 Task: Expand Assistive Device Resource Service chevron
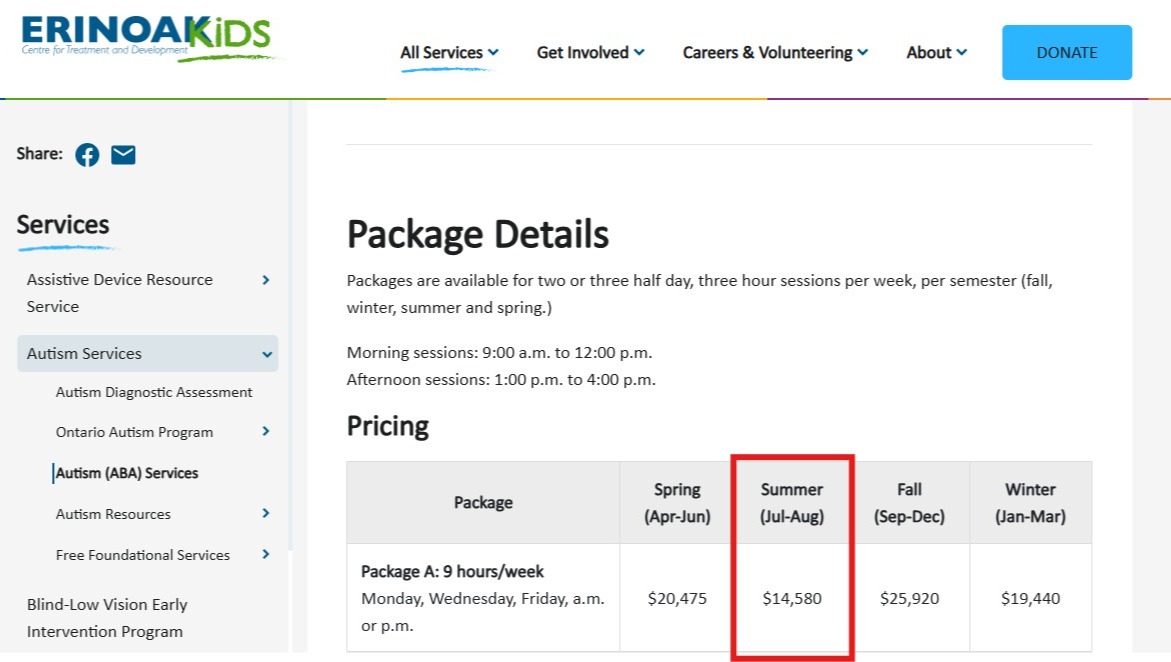pyautogui.click(x=266, y=280)
